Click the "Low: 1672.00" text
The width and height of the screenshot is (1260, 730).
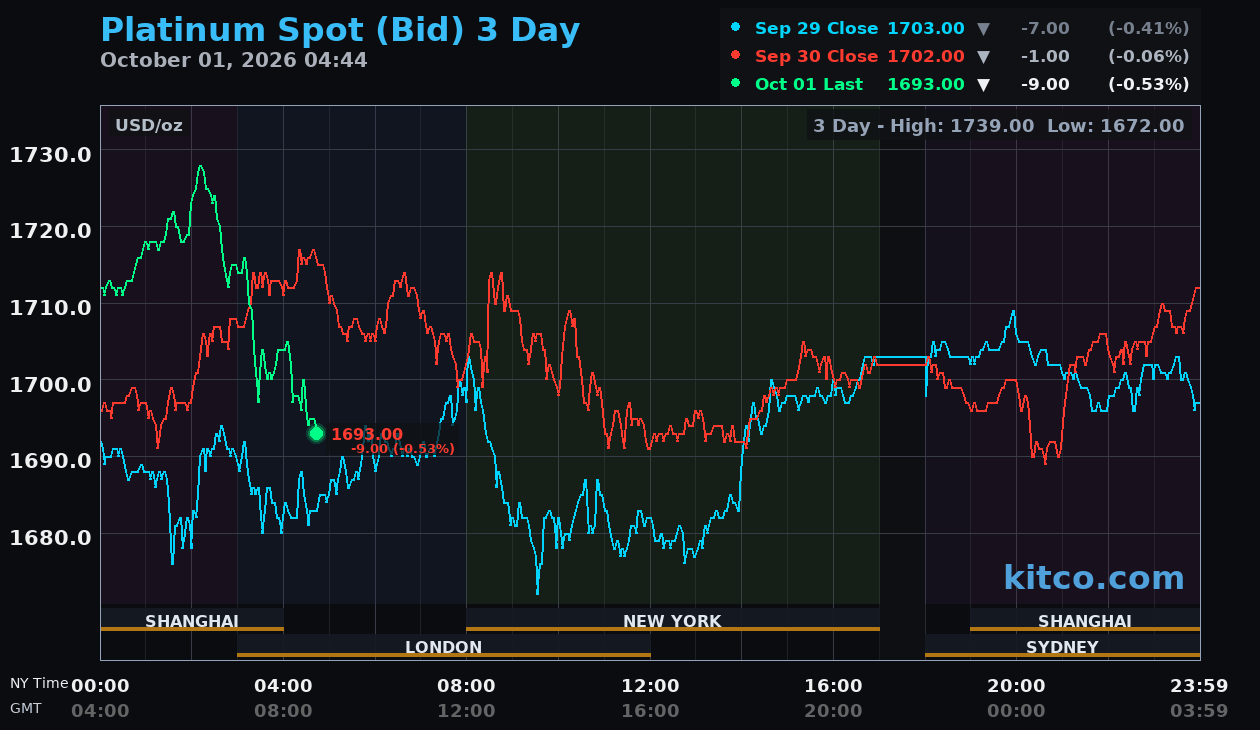(x=1115, y=126)
